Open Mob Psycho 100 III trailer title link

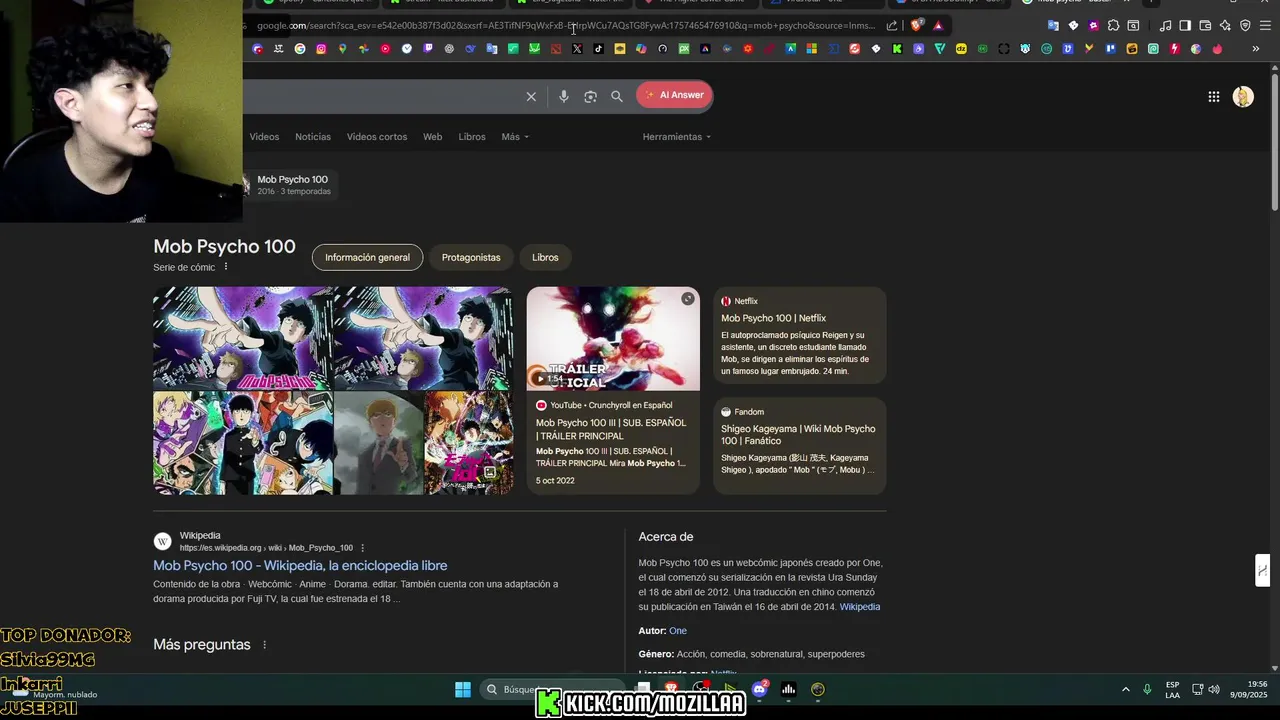[x=611, y=429]
